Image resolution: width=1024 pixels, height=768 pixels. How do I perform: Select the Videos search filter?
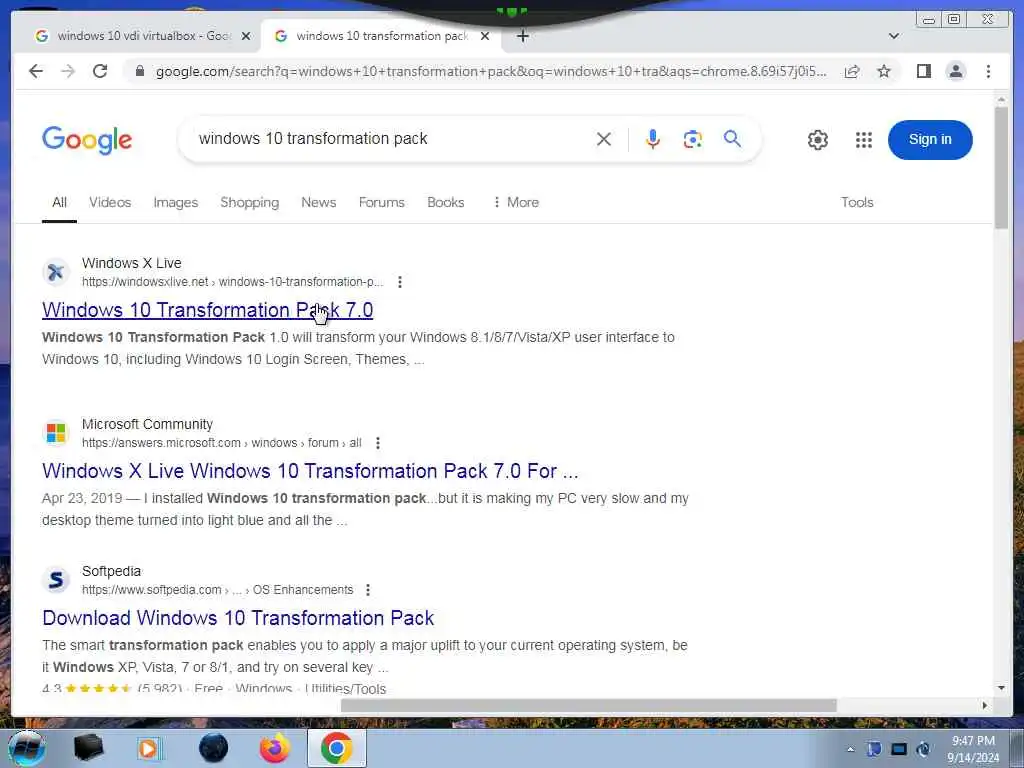(110, 202)
